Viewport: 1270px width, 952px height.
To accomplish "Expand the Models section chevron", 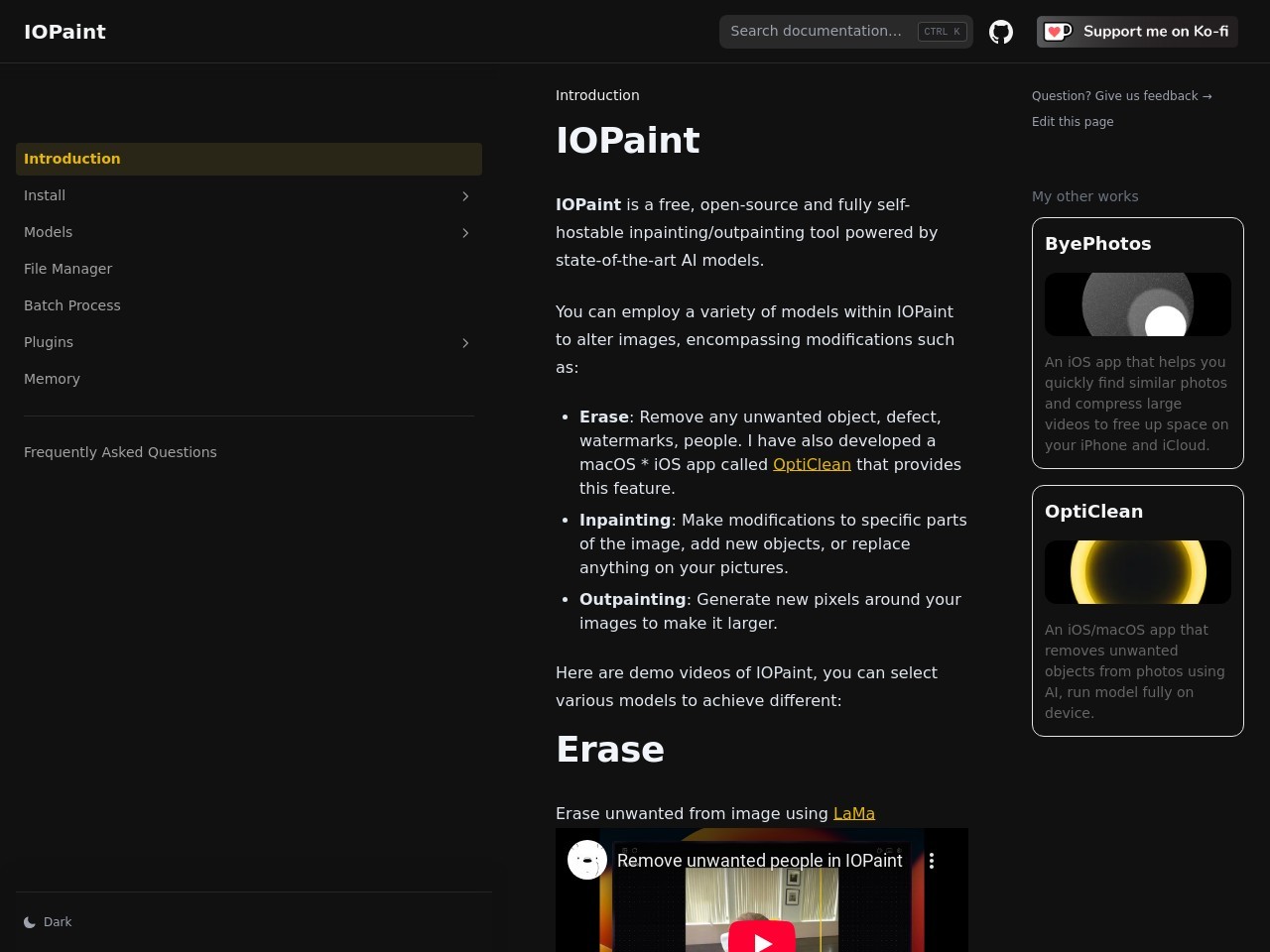I will (x=465, y=233).
